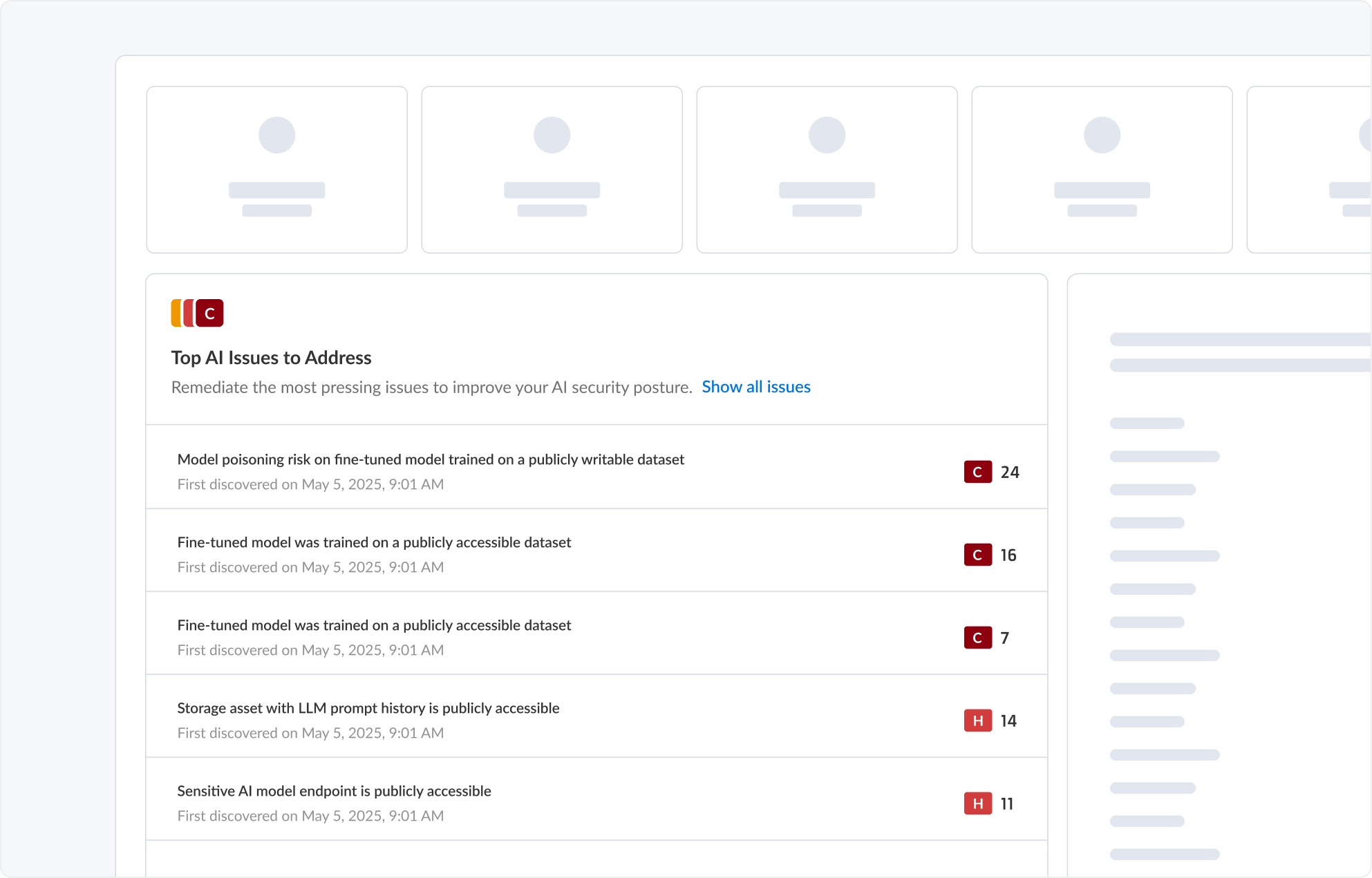Open the Show all issues link

[755, 387]
